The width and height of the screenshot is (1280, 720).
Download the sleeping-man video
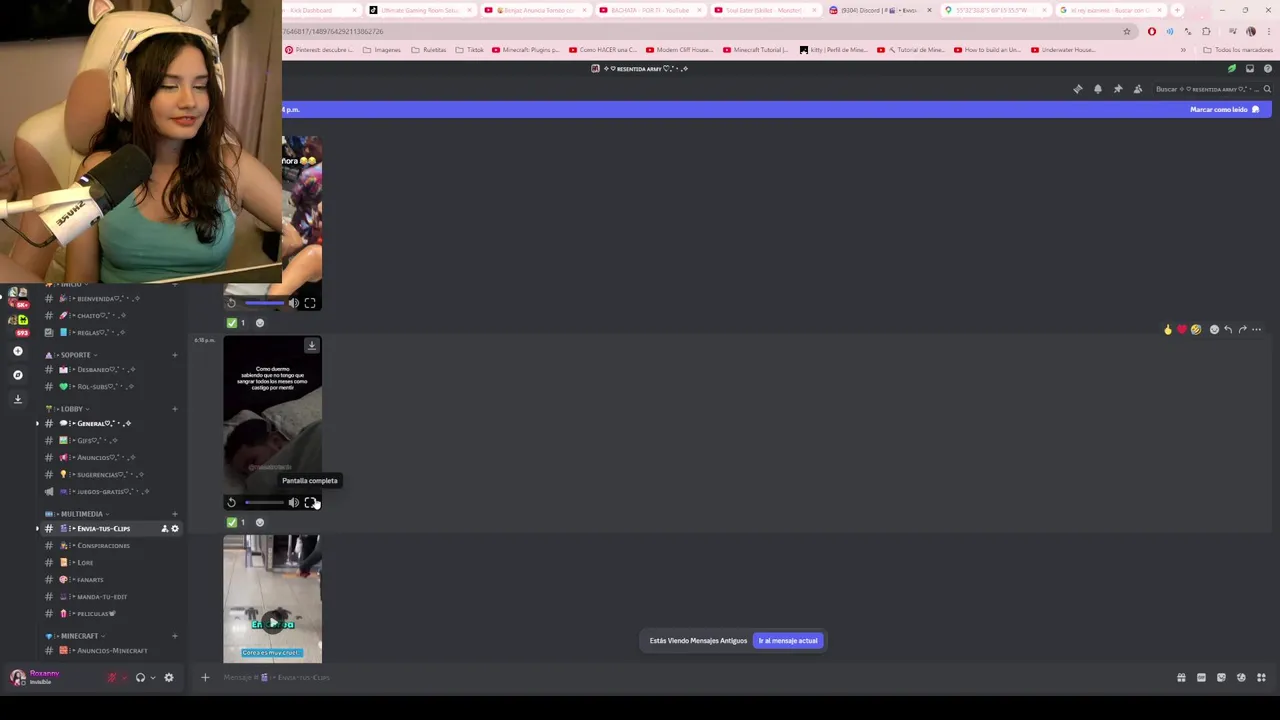[311, 346]
